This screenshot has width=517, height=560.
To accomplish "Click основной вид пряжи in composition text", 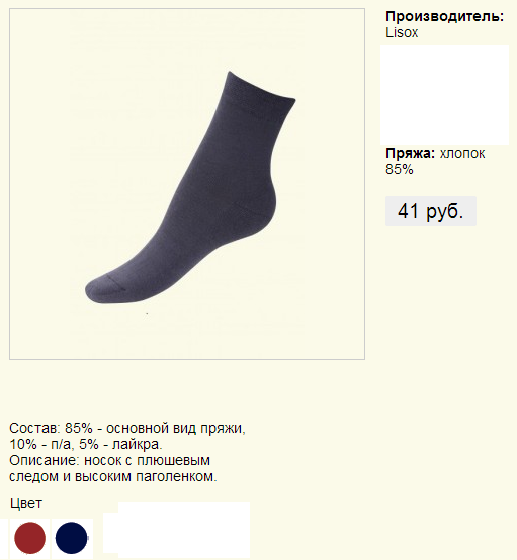I will (x=174, y=428).
